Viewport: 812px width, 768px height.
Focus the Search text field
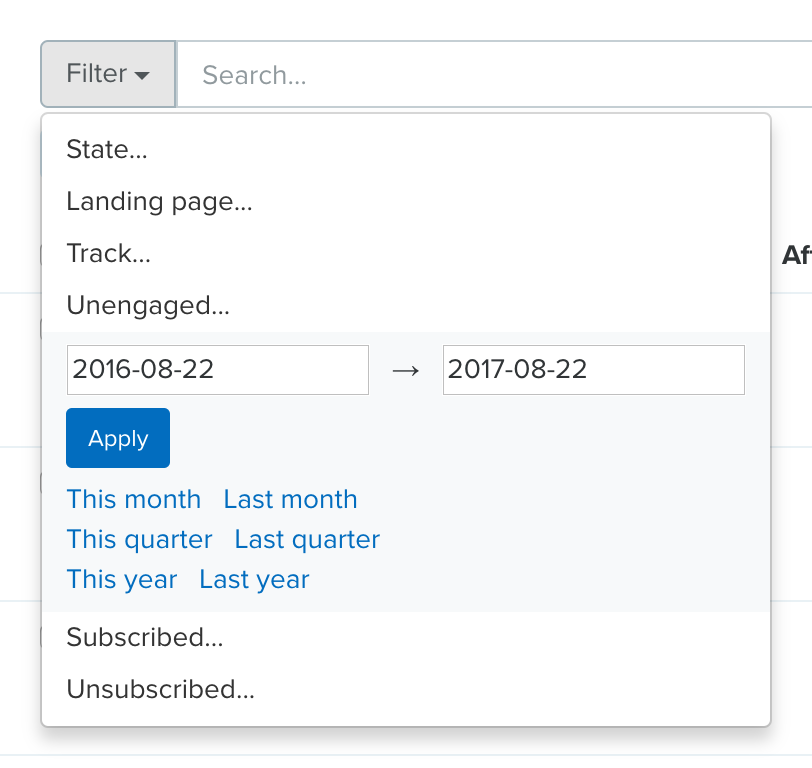(495, 74)
